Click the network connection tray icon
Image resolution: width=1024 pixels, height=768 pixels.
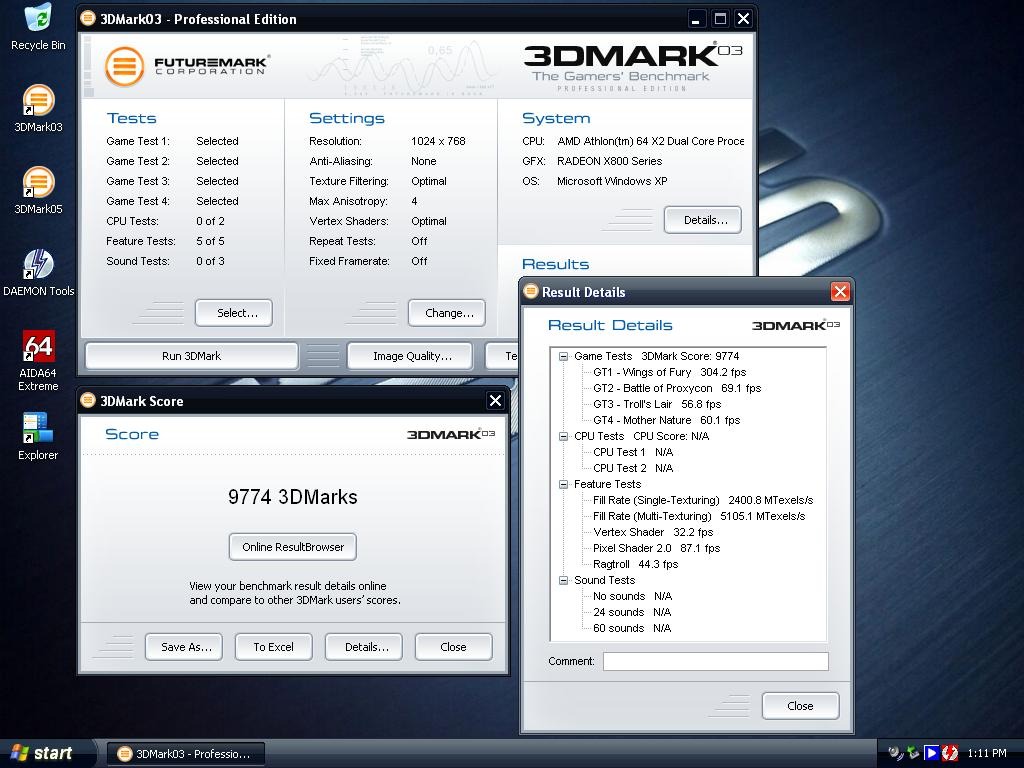point(913,753)
